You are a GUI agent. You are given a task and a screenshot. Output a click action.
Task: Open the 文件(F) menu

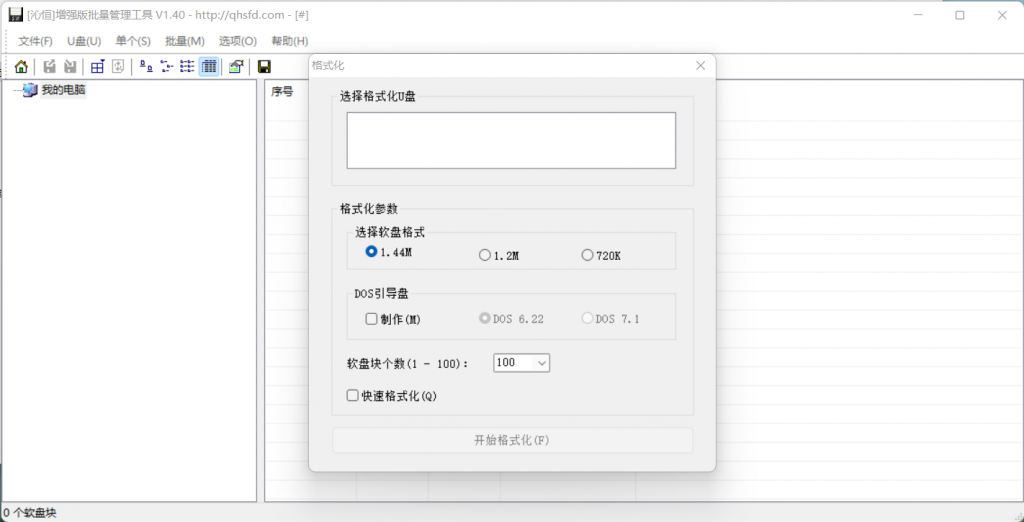pos(35,41)
